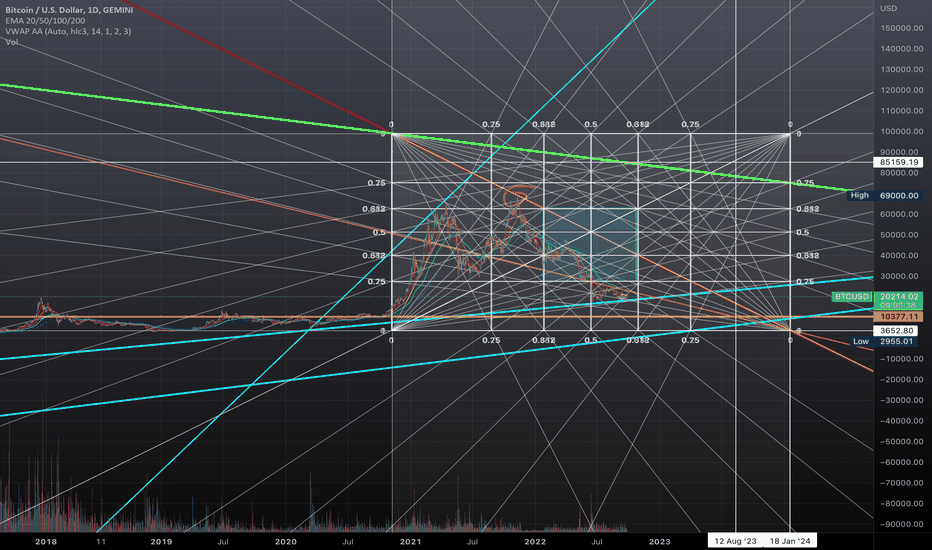Select the 85159.19 horizontal line price label

(899, 162)
